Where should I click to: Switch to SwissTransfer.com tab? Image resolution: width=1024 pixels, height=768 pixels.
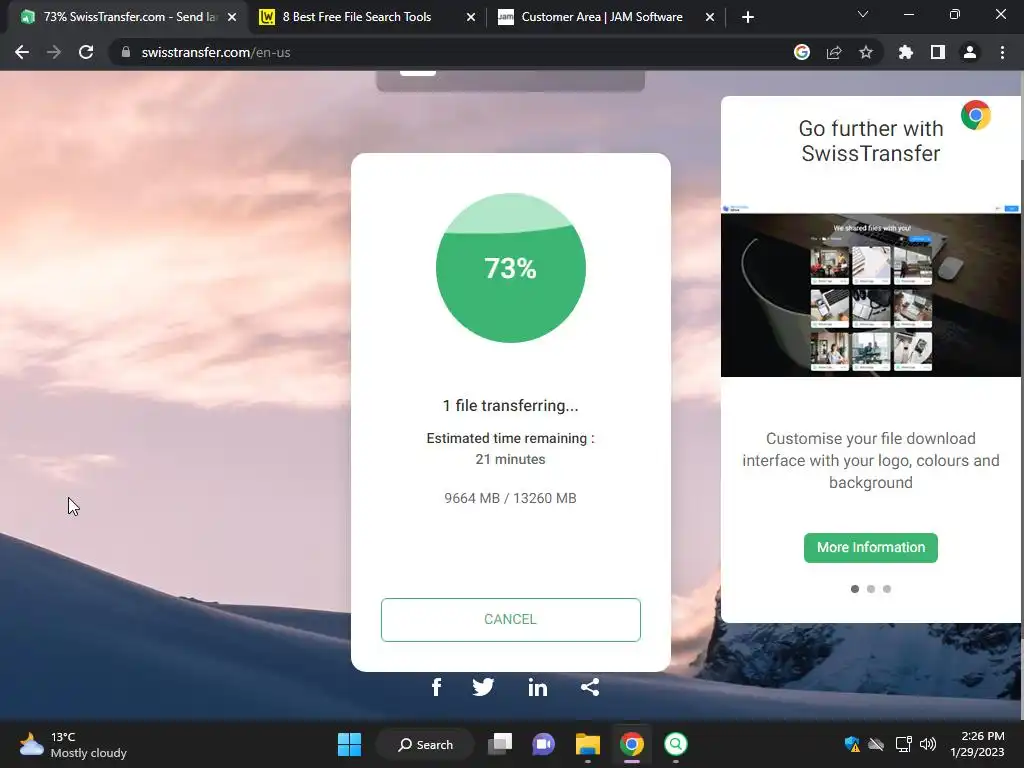coord(127,17)
